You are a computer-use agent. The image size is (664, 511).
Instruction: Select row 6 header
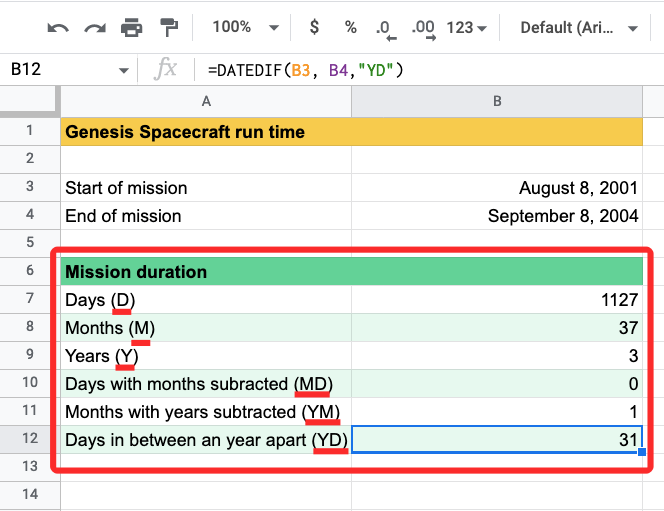point(29,271)
